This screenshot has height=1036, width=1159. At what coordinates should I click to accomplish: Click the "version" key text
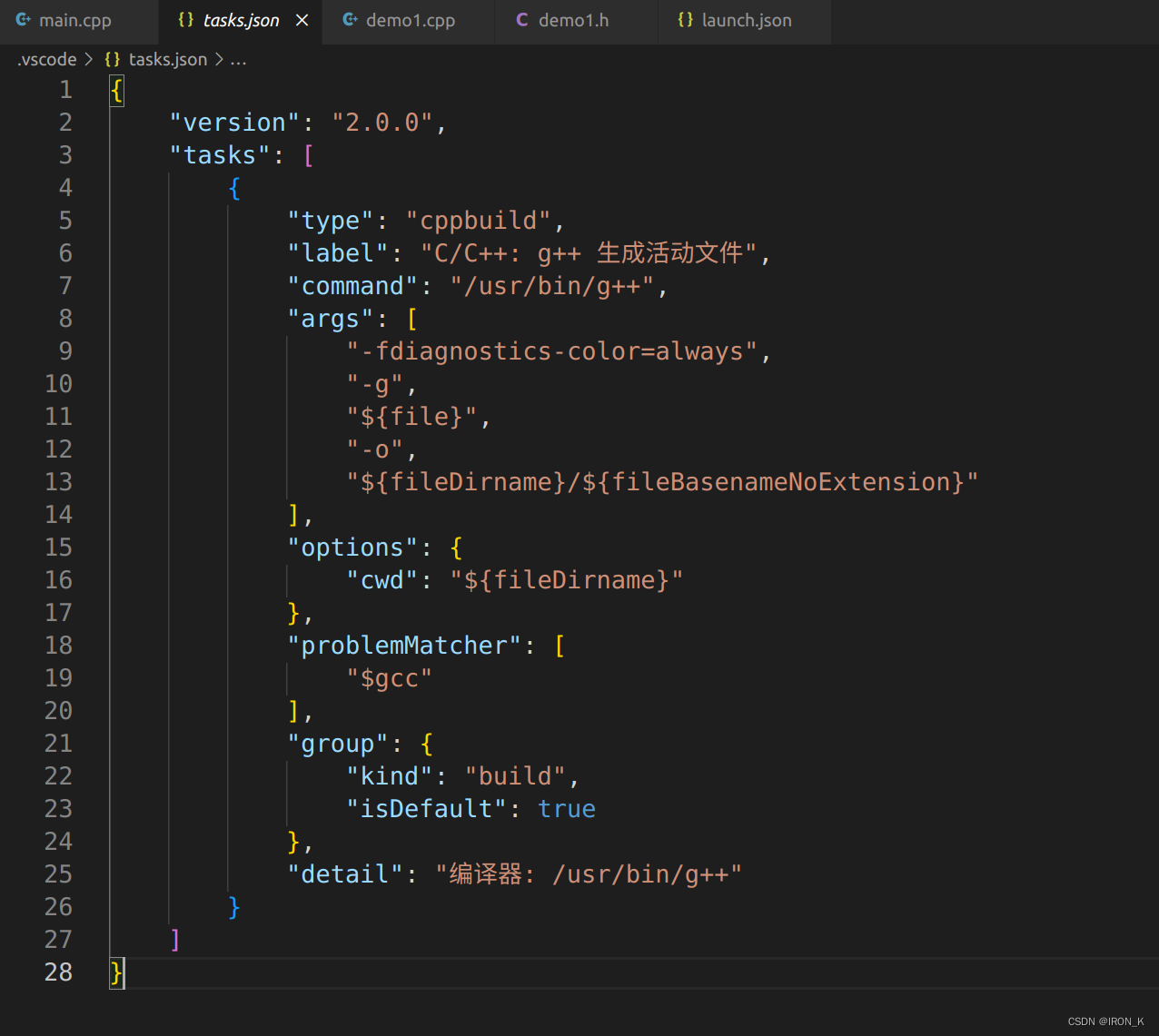click(235, 123)
